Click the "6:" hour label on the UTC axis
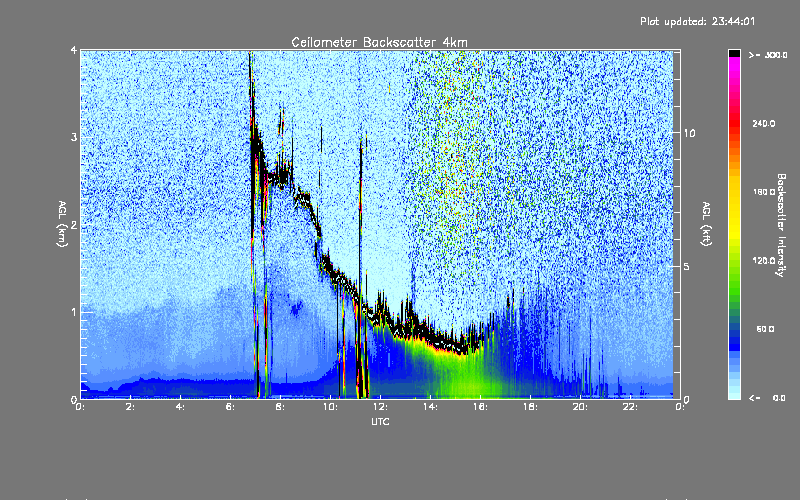This screenshot has width=800, height=500. 230,407
